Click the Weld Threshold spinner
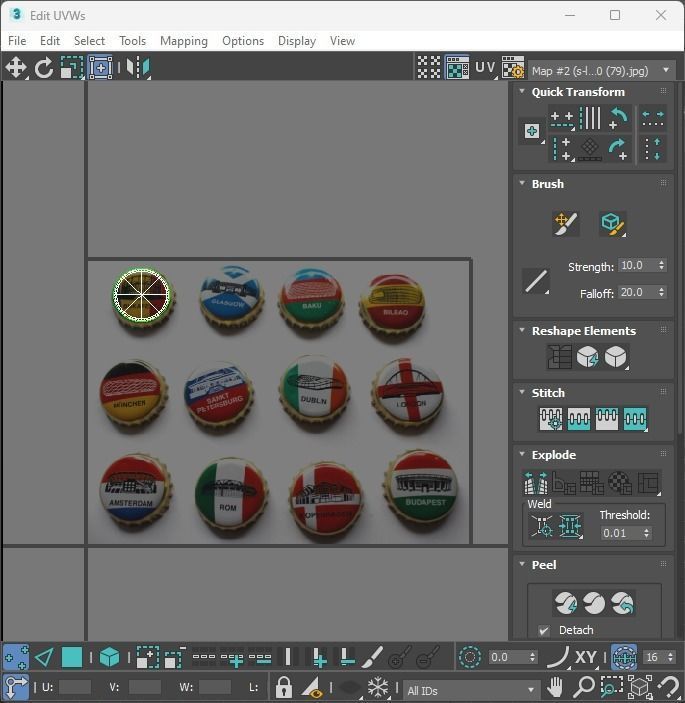This screenshot has width=685, height=703. [646, 533]
